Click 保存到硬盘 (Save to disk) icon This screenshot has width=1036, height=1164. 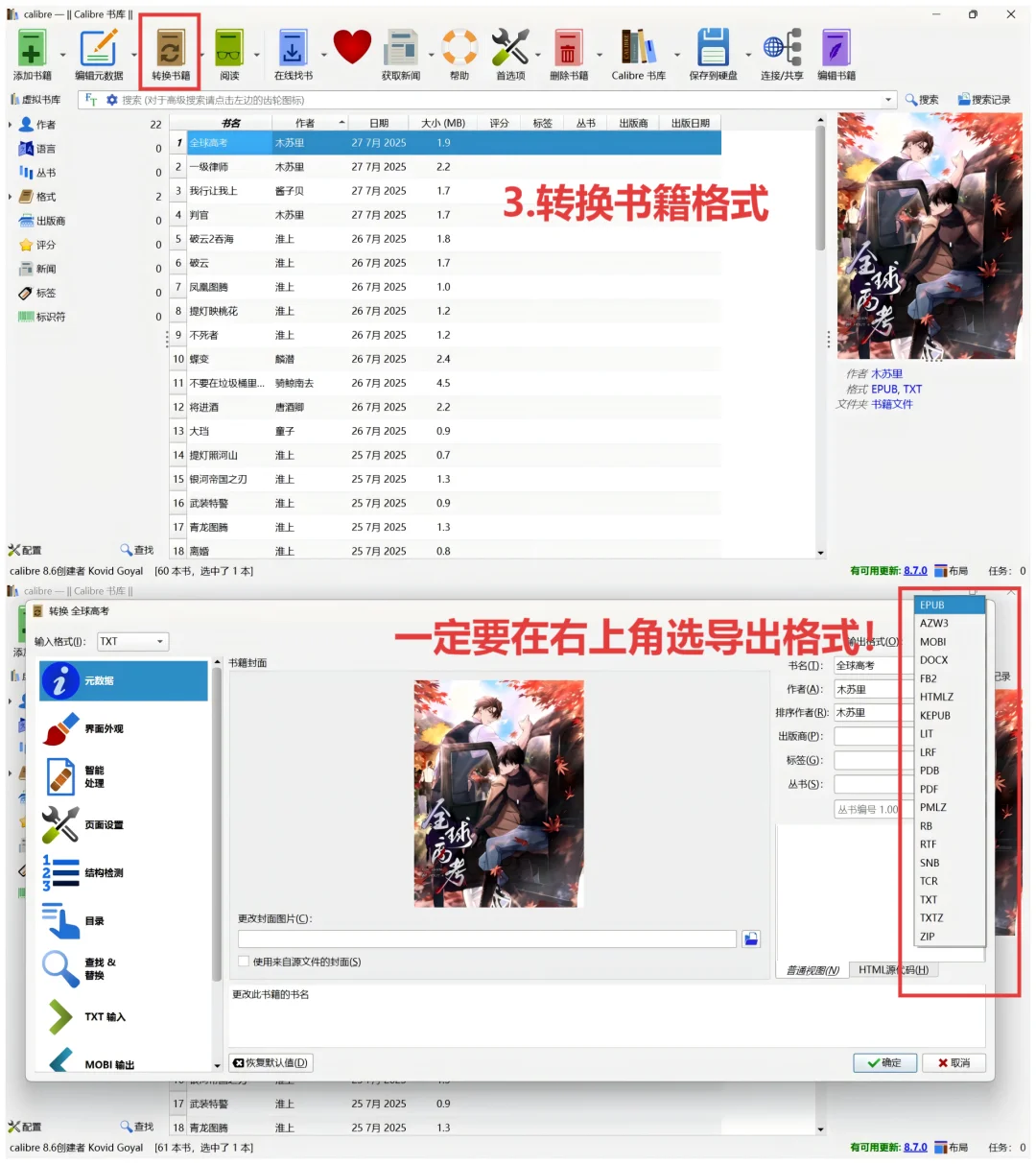tap(713, 54)
